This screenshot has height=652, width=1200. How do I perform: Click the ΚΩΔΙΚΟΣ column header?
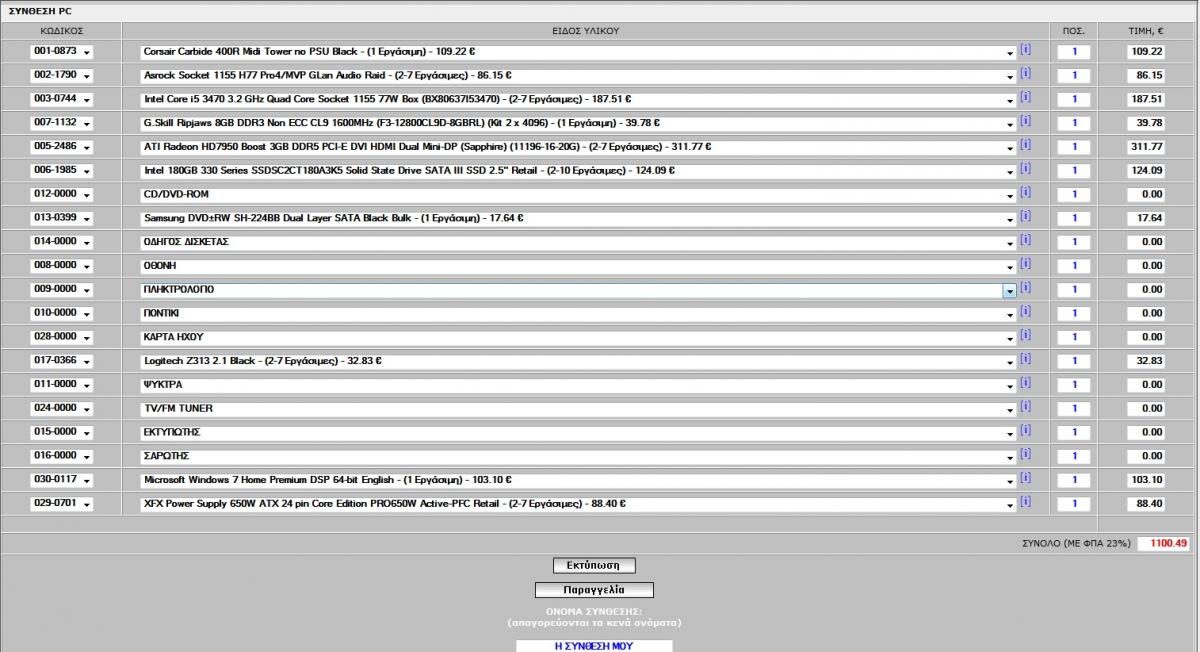[x=61, y=31]
